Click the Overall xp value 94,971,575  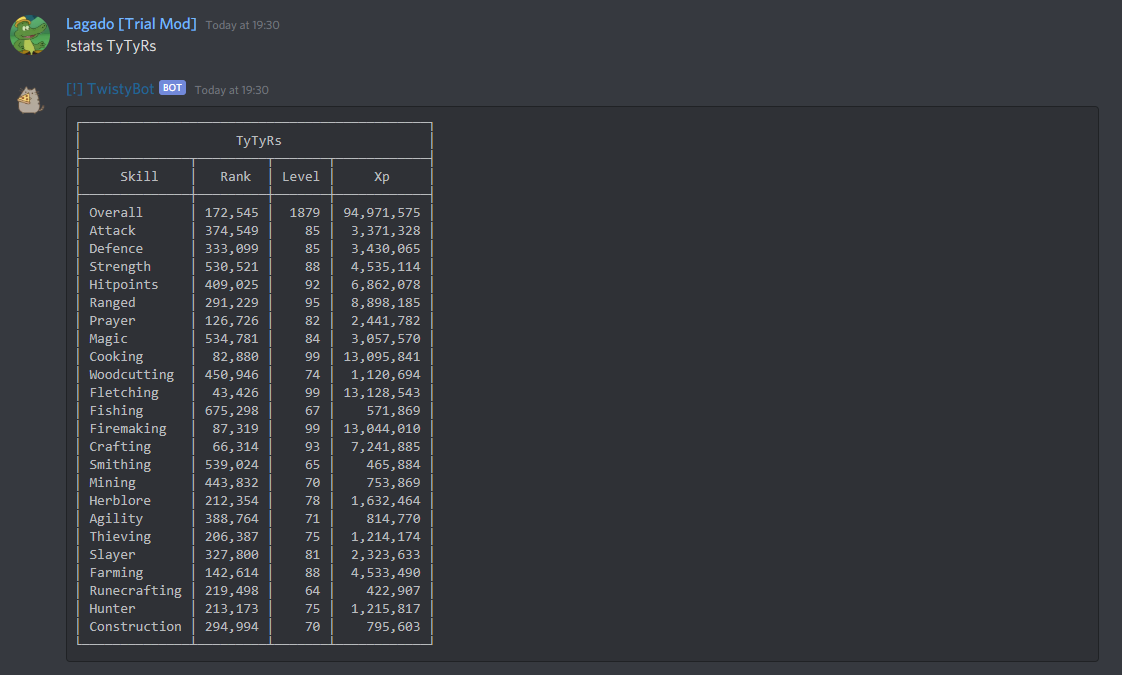coord(381,213)
